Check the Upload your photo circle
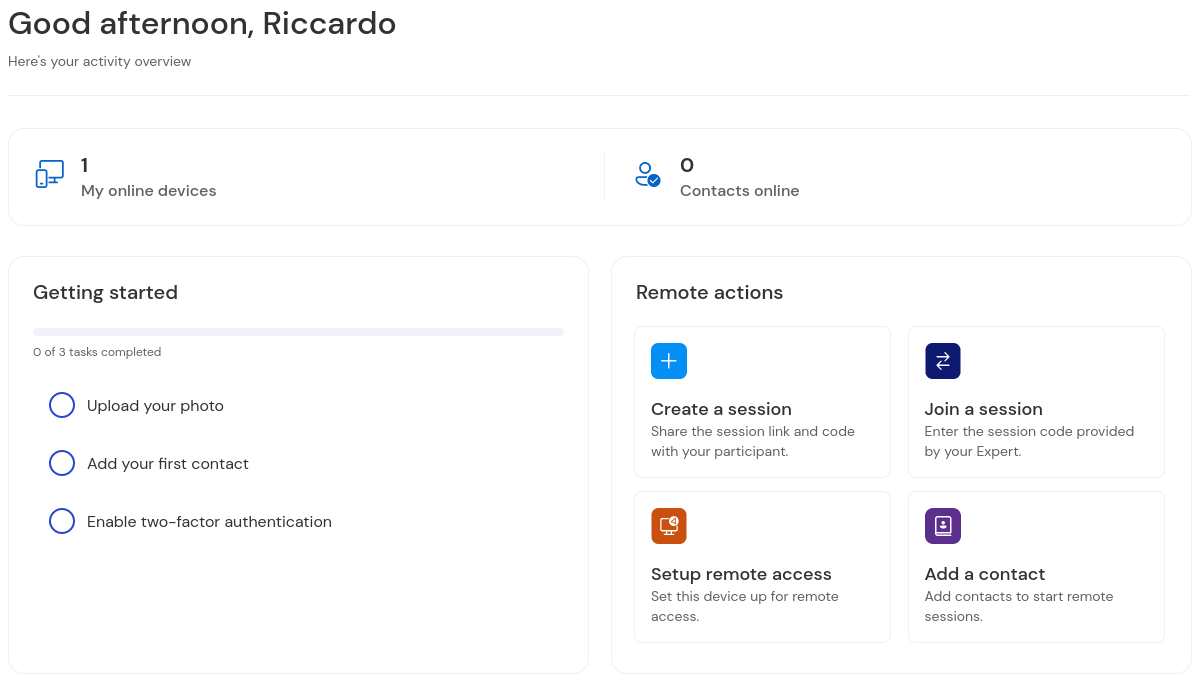Viewport: 1199px width, 680px height. 62,405
